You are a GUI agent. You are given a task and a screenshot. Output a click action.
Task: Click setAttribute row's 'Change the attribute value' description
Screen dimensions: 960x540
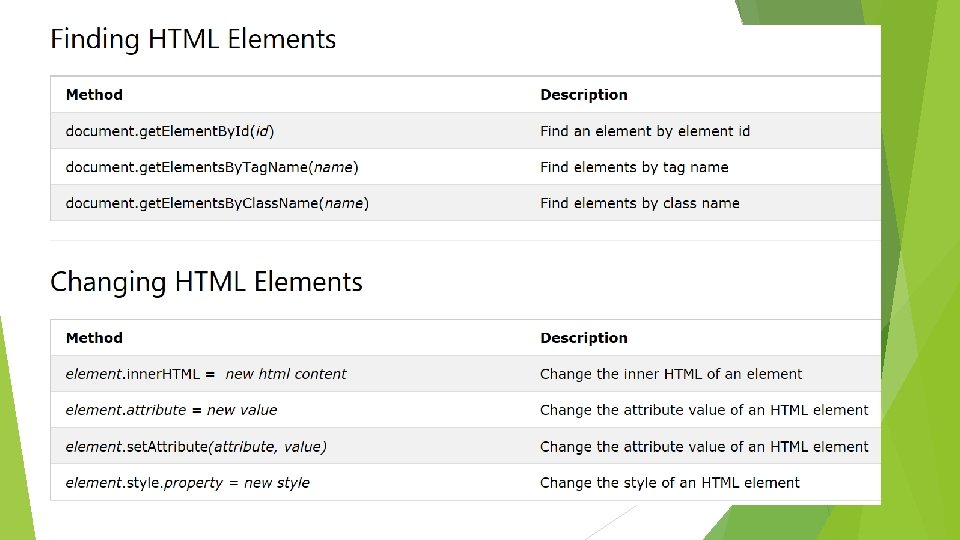click(704, 447)
